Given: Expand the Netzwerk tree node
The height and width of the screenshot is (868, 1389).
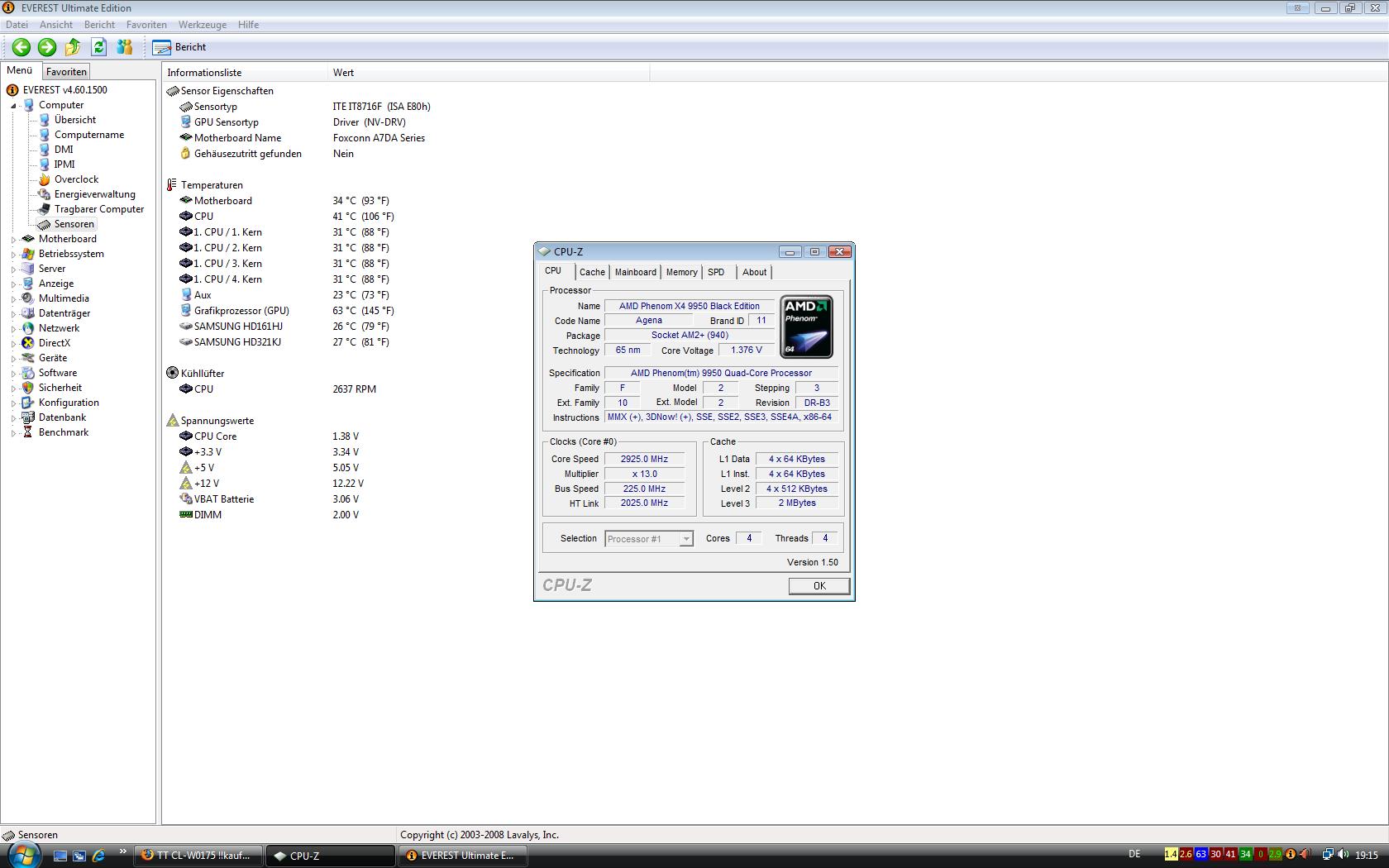Looking at the screenshot, I should [13, 329].
